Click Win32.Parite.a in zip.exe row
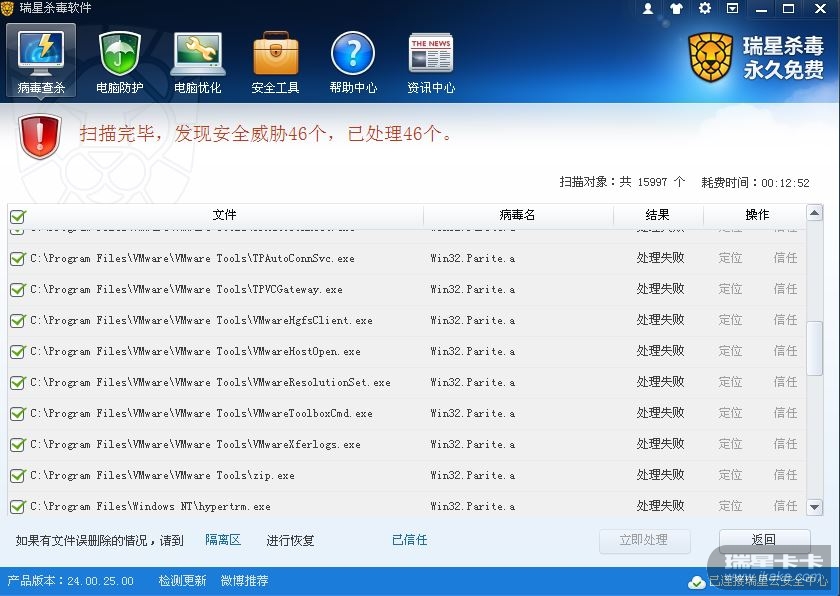This screenshot has height=596, width=840. click(x=473, y=476)
